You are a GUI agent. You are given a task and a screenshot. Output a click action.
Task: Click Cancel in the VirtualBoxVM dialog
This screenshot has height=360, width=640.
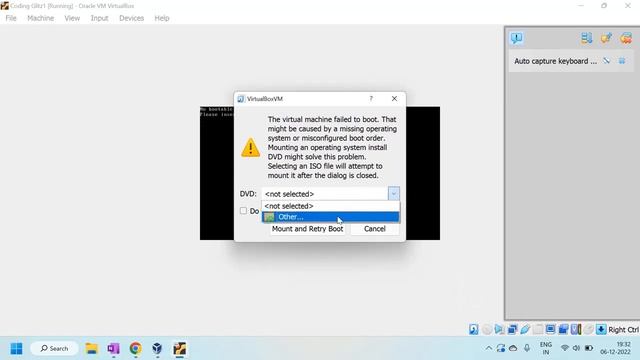[x=375, y=229]
